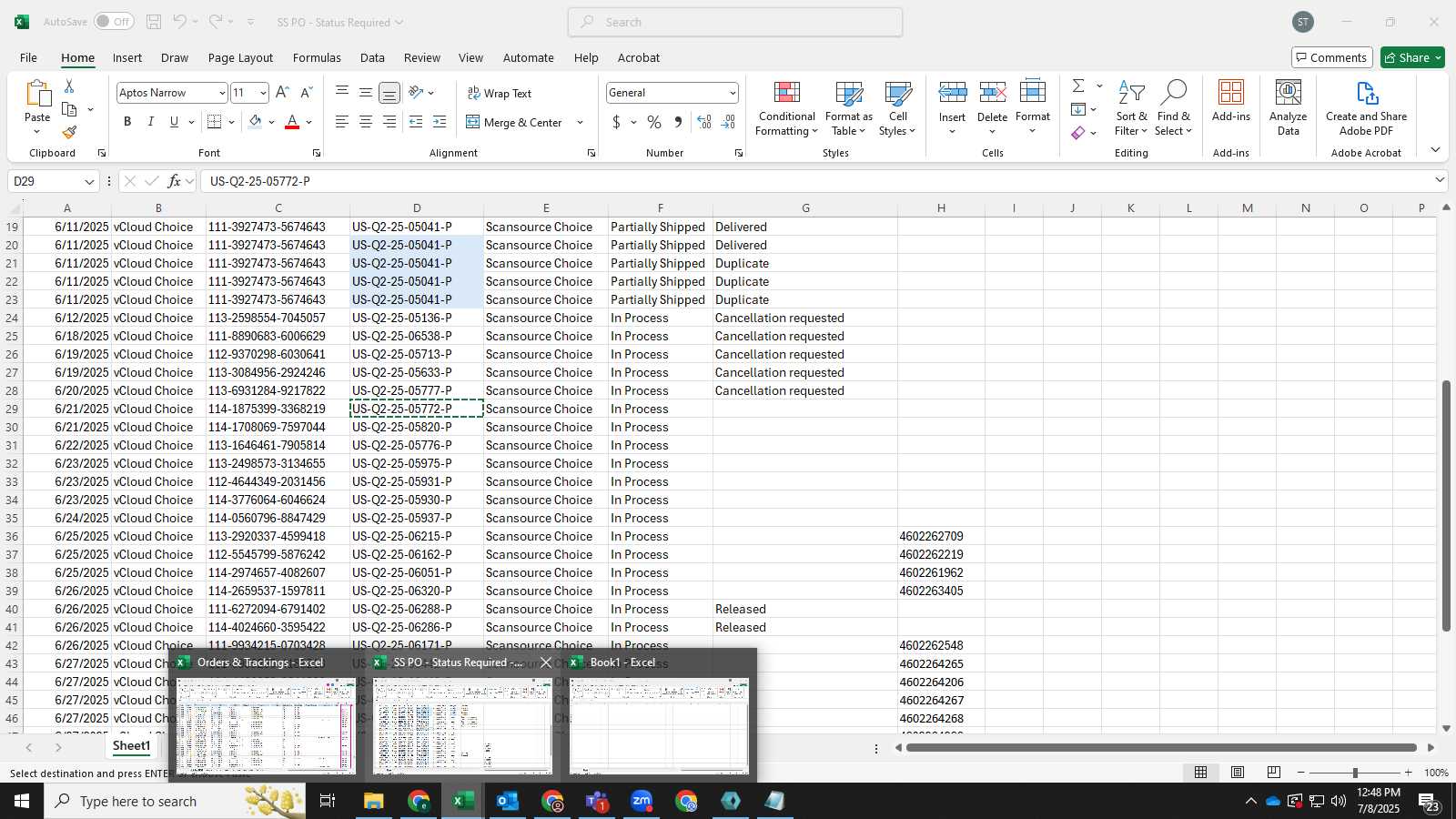Open the font name Aptos Narrow dropdown
Screen dimensions: 1456x819
point(221,93)
